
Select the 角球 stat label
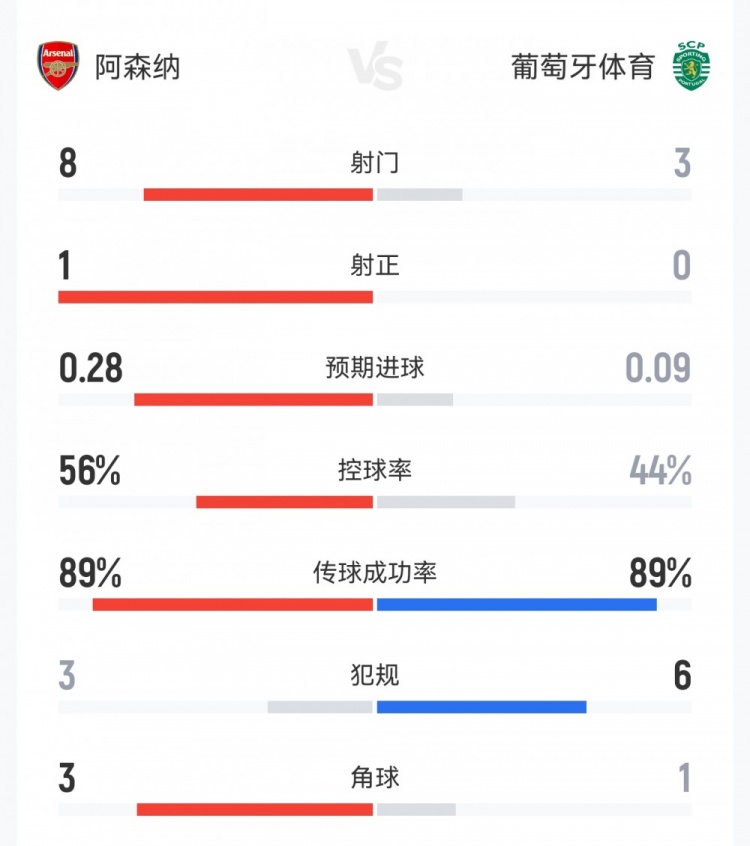(375, 777)
